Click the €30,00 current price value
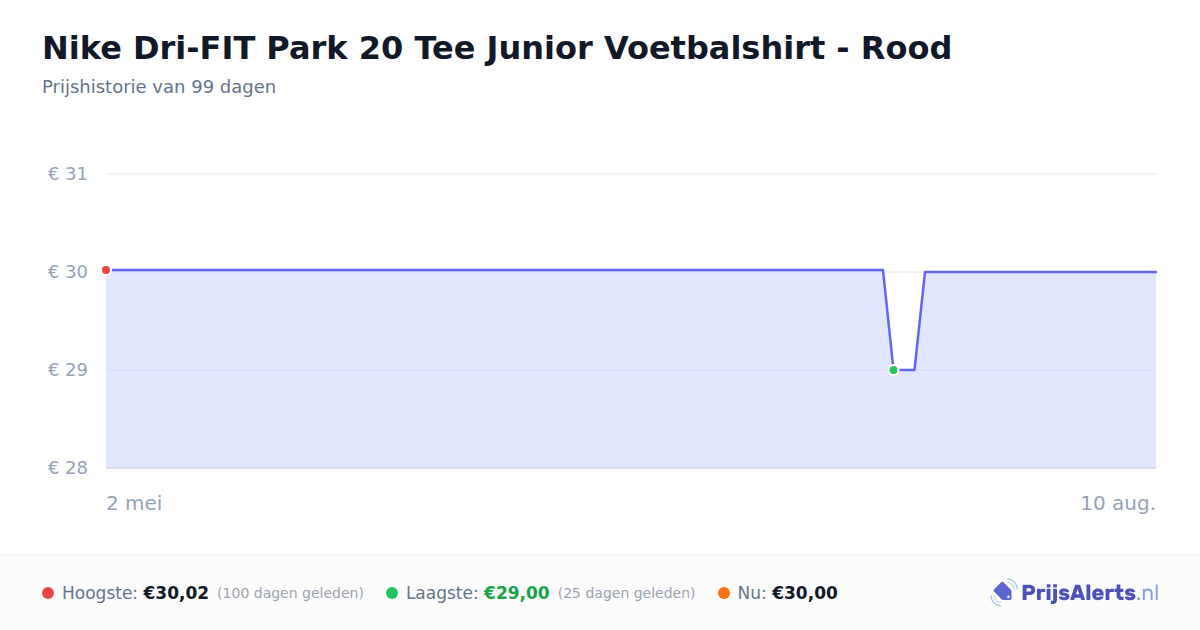The width and height of the screenshot is (1200, 630). coord(805,593)
